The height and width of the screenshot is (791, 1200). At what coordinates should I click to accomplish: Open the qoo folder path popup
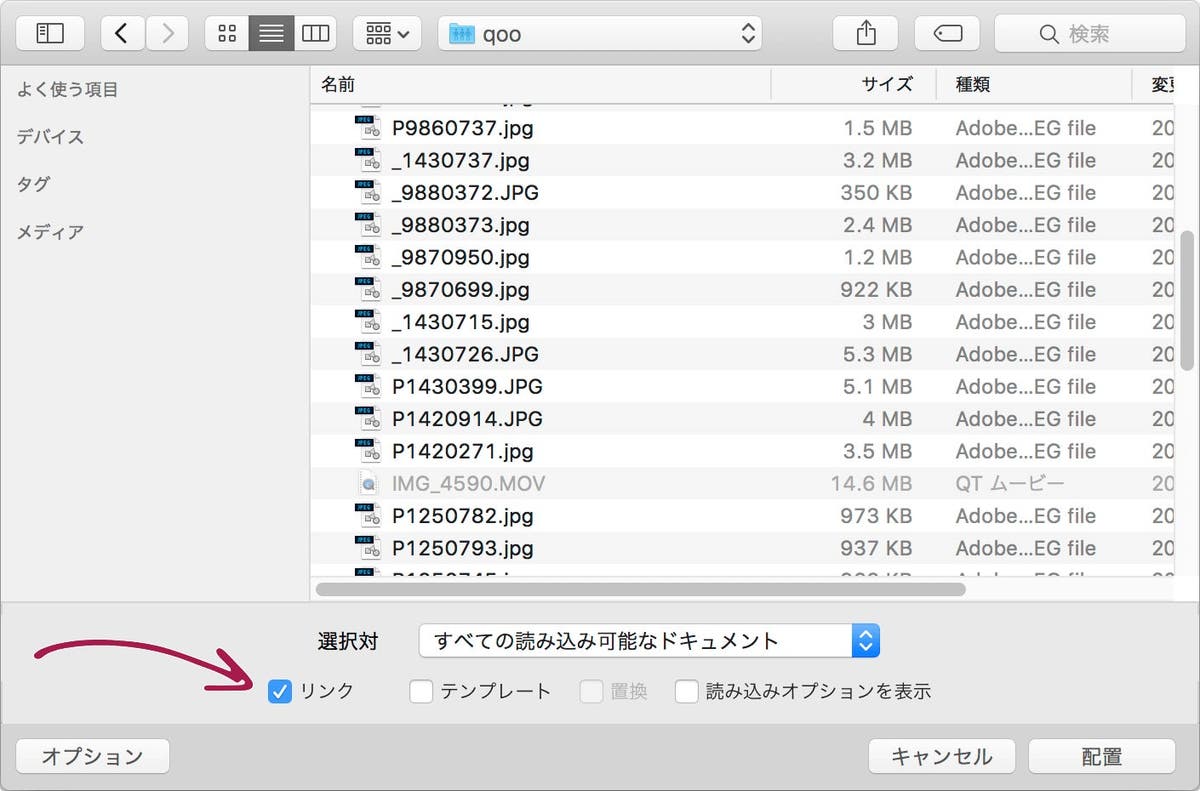click(x=600, y=33)
